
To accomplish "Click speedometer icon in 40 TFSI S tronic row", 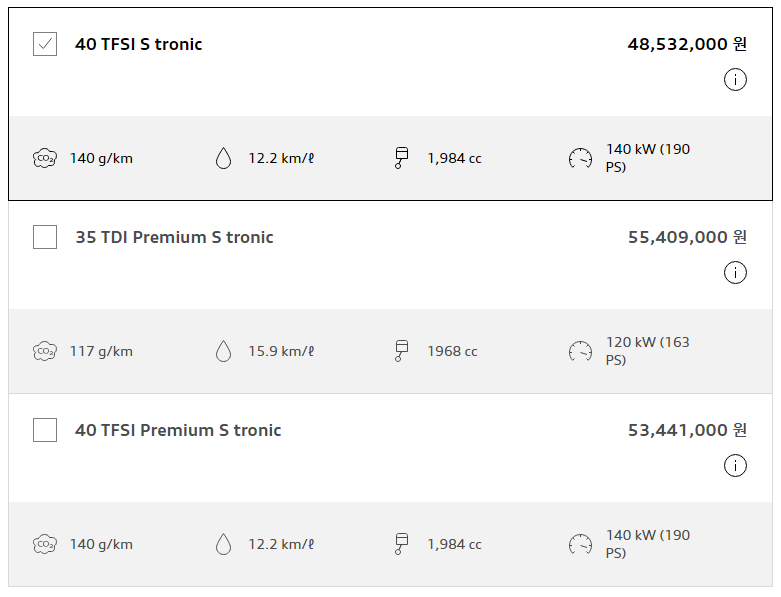I will pyautogui.click(x=580, y=158).
